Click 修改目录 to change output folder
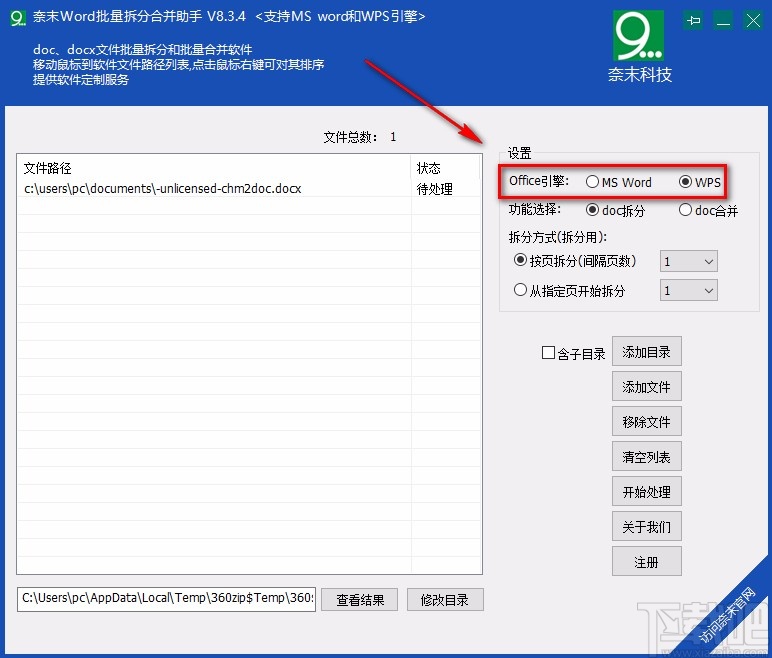This screenshot has height=658, width=772. tap(445, 599)
